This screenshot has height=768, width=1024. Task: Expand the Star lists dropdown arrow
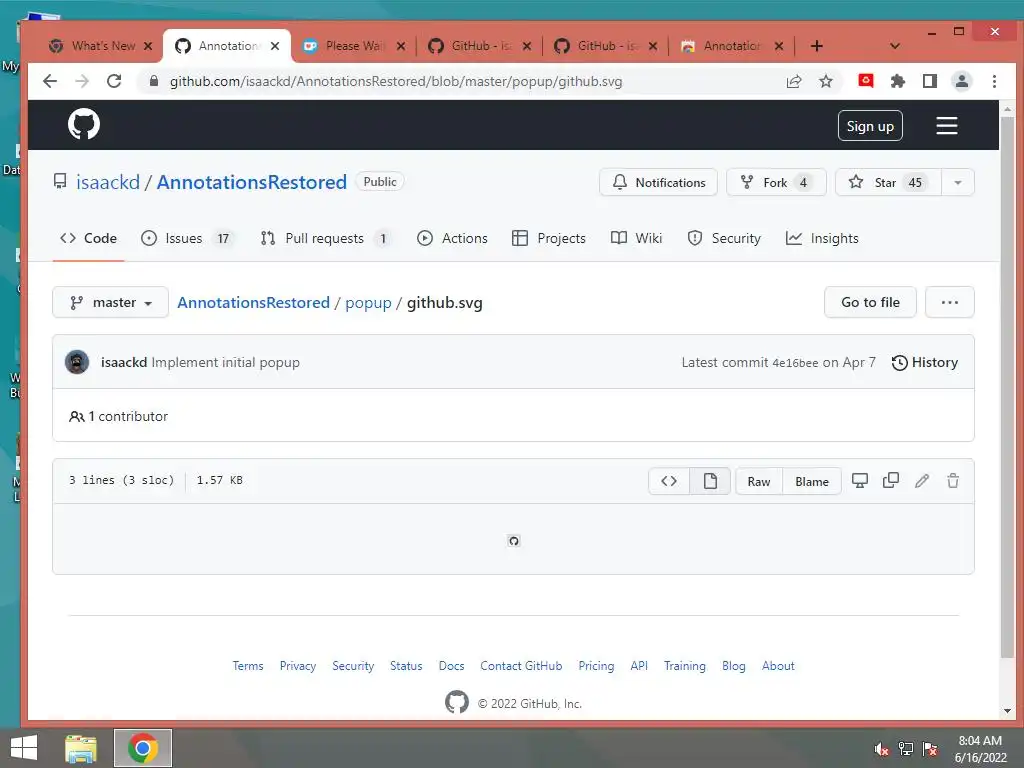tap(958, 182)
